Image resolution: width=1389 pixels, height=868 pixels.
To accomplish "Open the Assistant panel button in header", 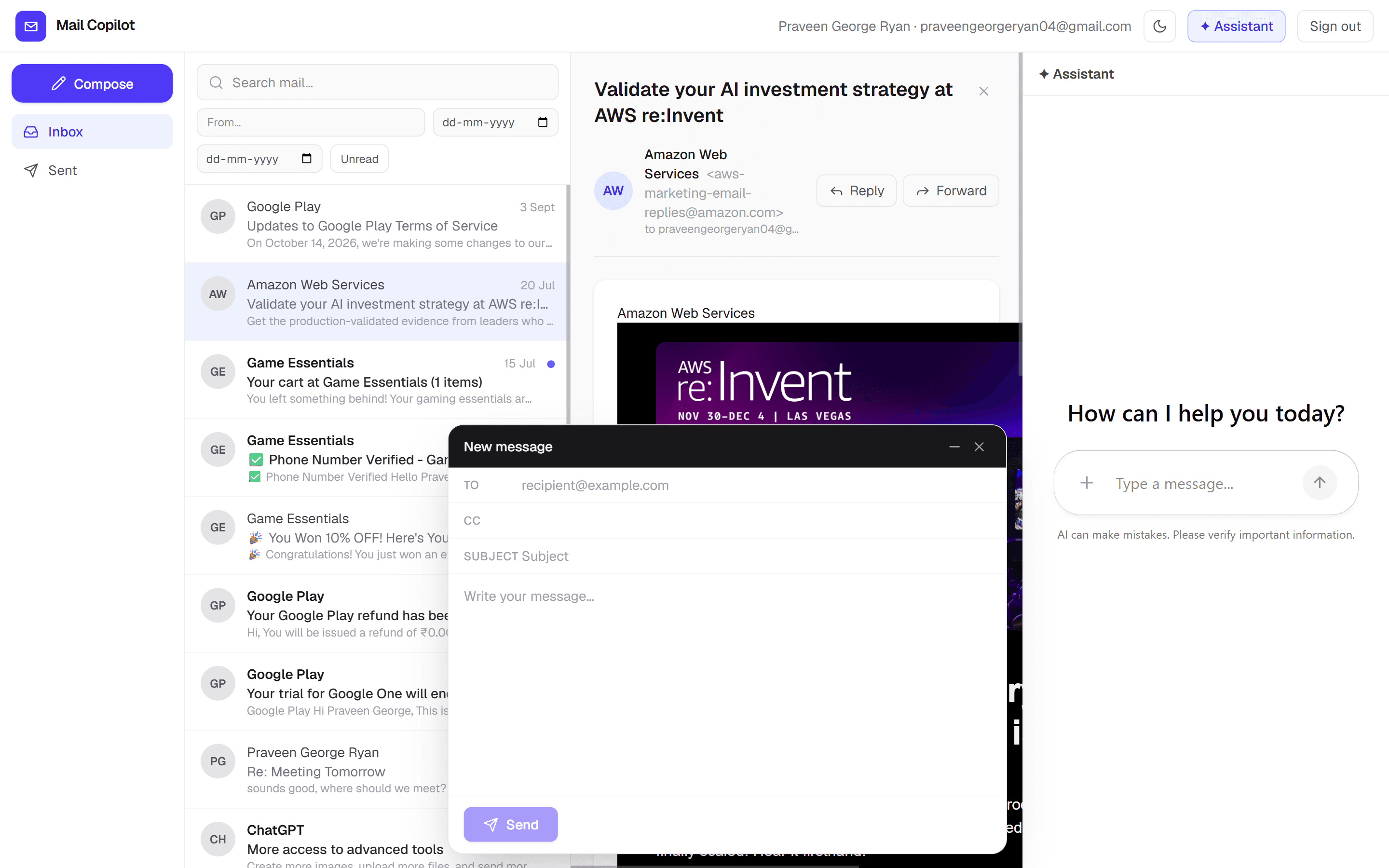I will (1236, 26).
